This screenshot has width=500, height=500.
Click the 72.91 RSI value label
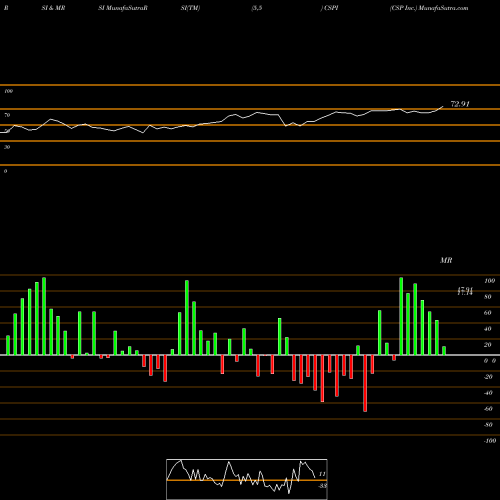[x=460, y=104]
